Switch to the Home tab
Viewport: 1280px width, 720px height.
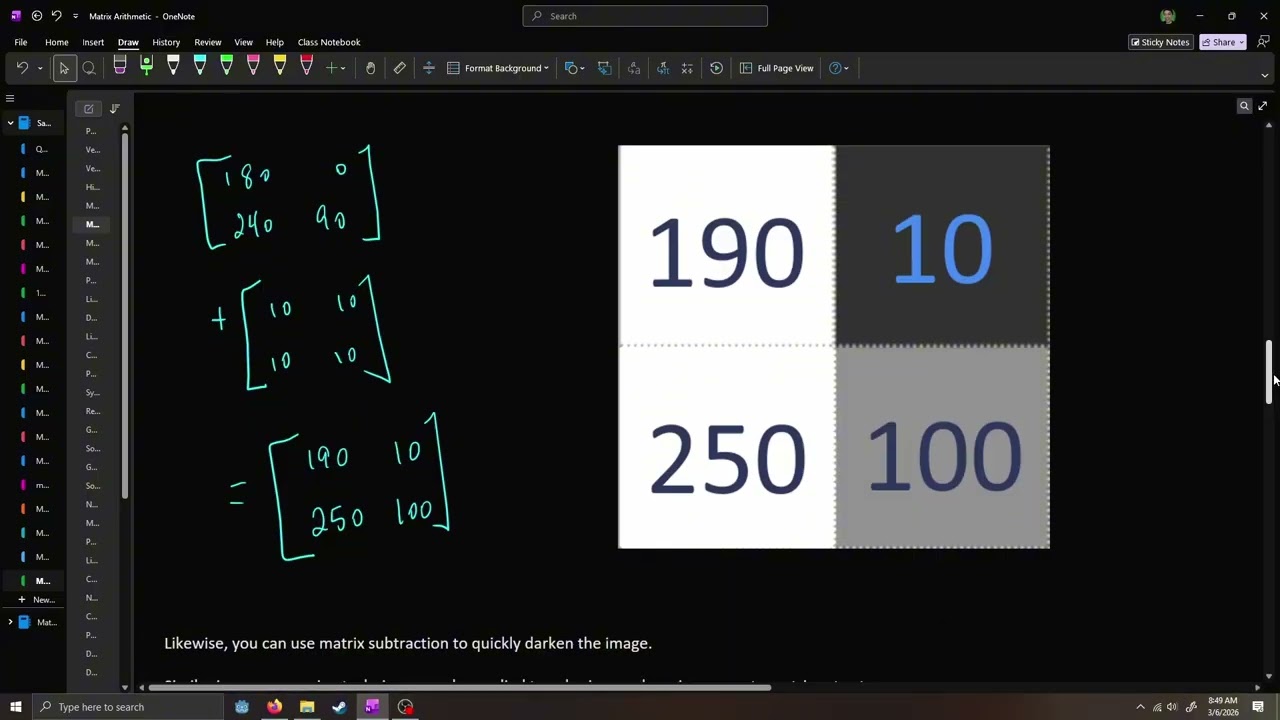tap(56, 42)
